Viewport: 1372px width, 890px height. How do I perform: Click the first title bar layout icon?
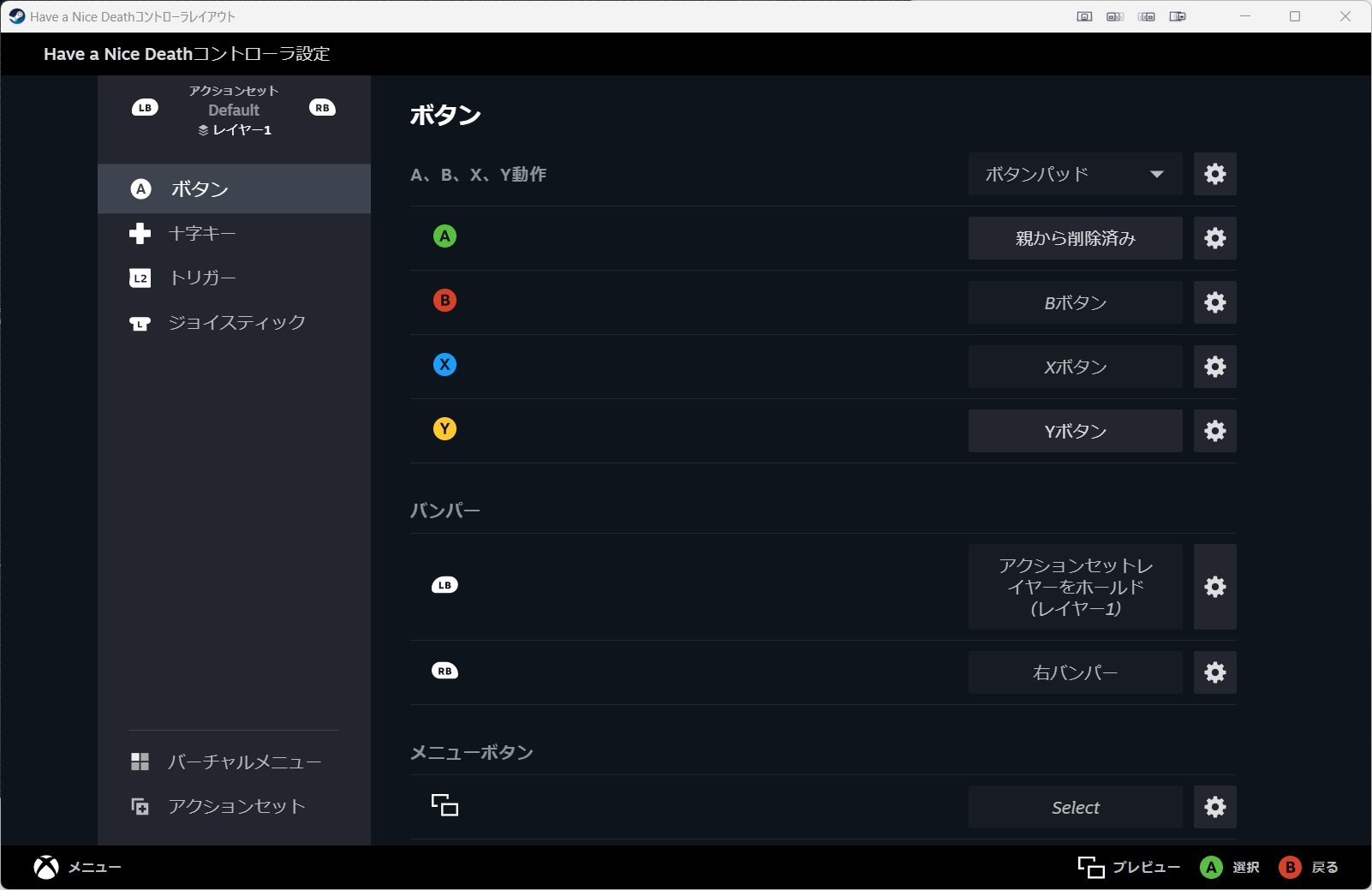(x=1084, y=16)
